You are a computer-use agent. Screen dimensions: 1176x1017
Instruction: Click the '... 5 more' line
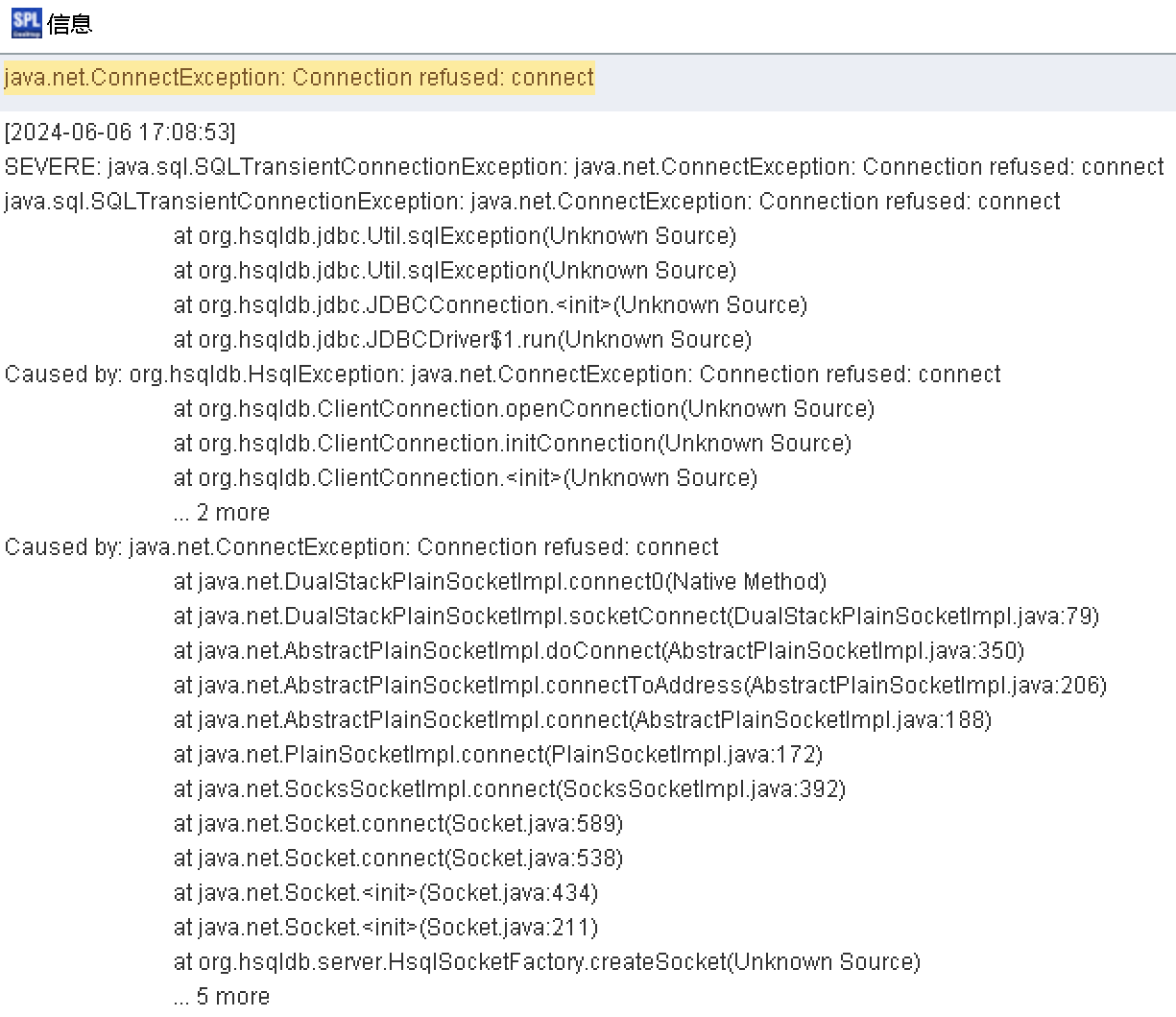pyautogui.click(x=222, y=996)
